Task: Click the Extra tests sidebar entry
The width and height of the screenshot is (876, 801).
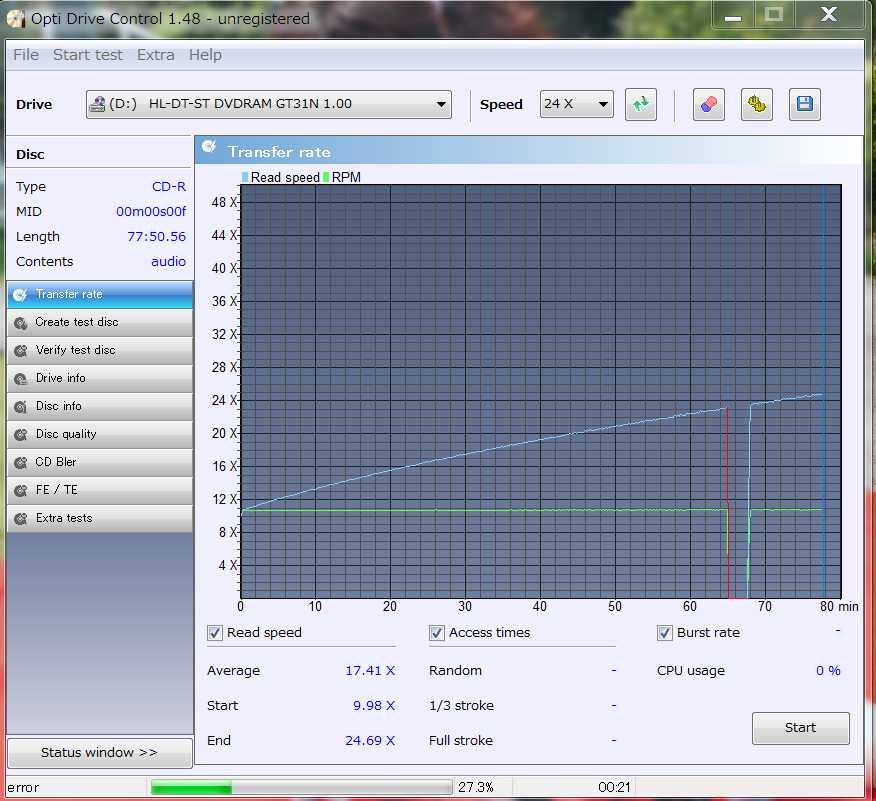Action: coord(99,518)
